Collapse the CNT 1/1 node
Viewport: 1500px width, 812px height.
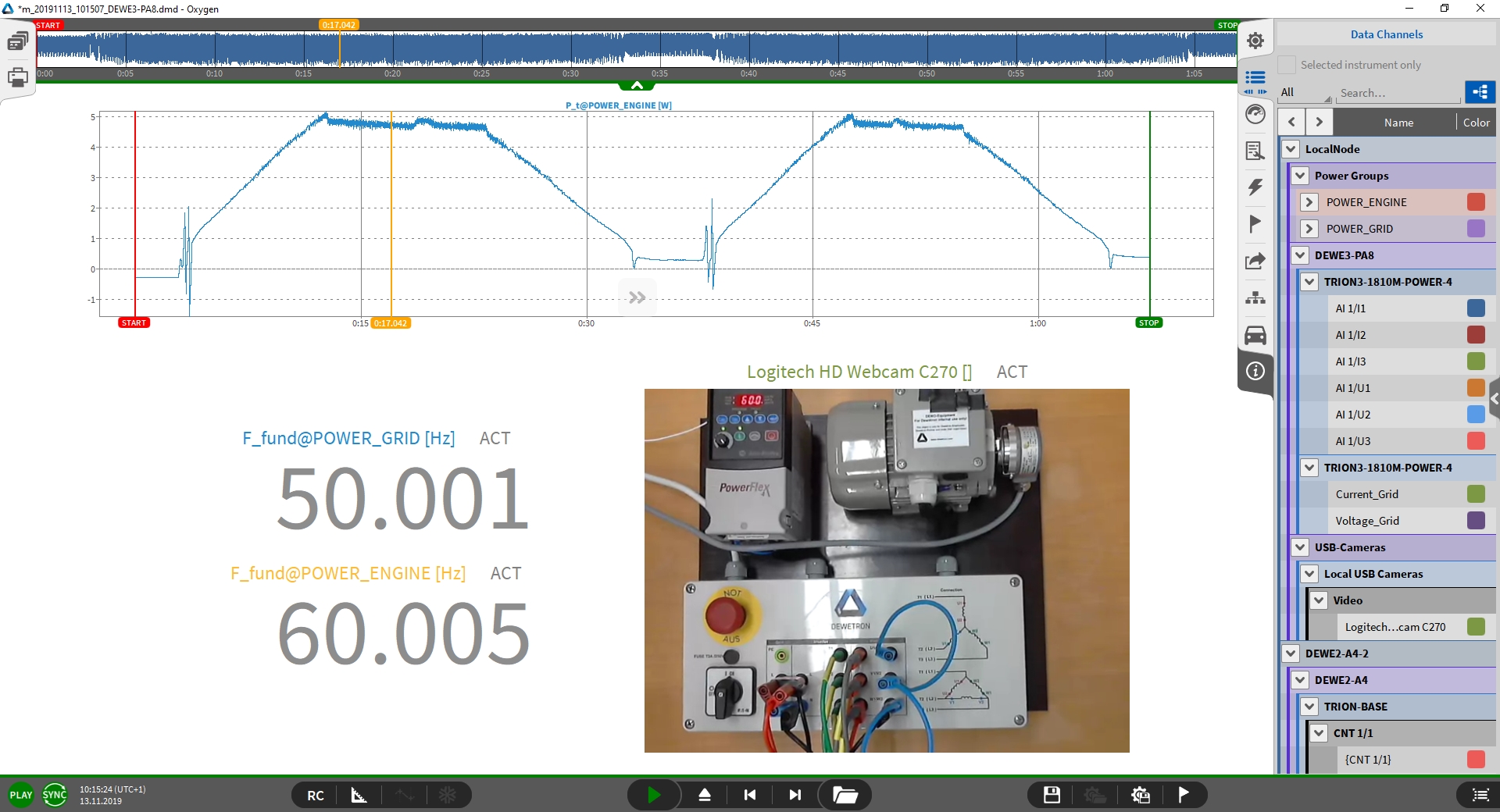(x=1319, y=733)
